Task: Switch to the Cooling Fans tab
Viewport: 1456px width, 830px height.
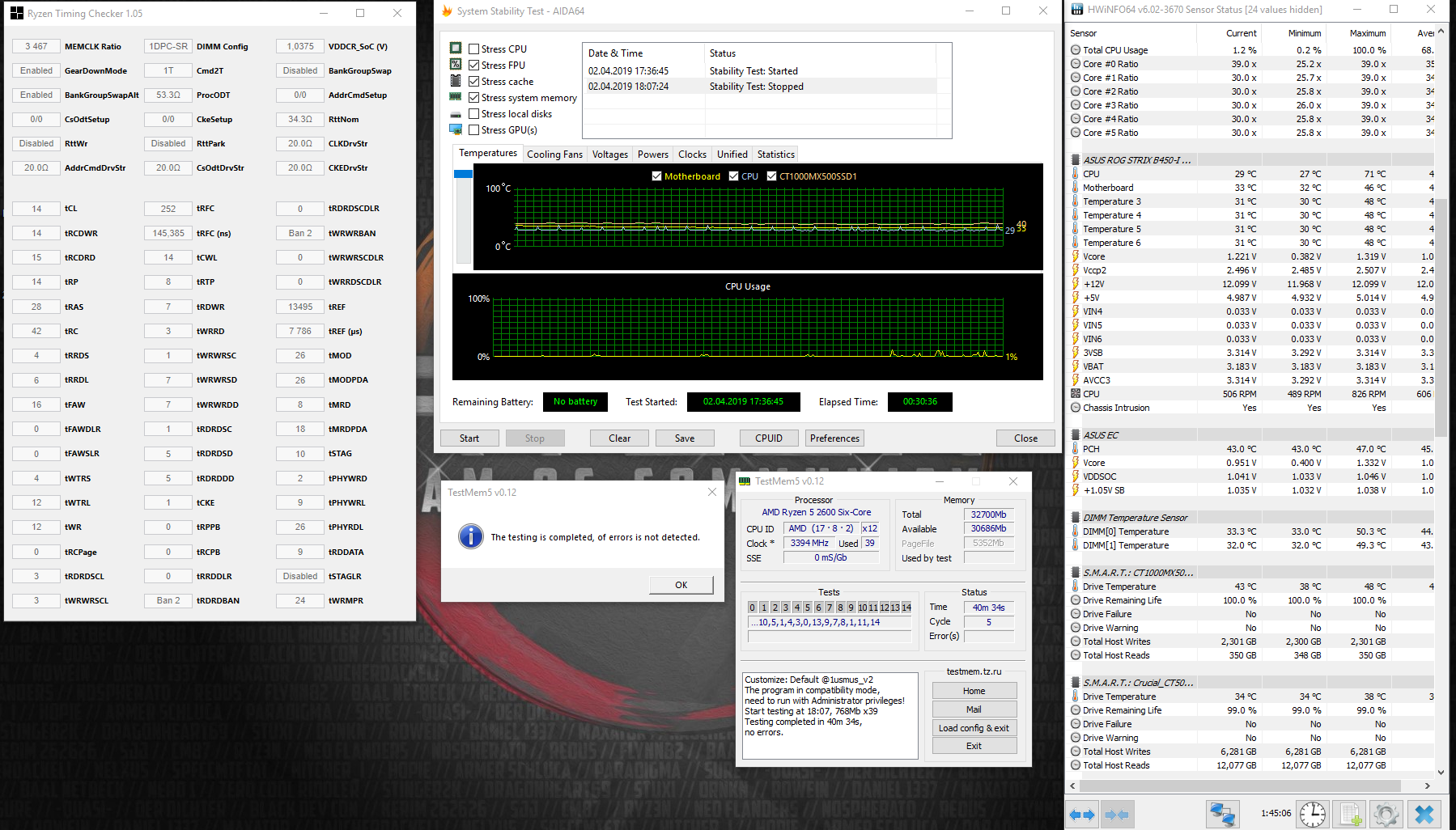Action: pyautogui.click(x=554, y=155)
